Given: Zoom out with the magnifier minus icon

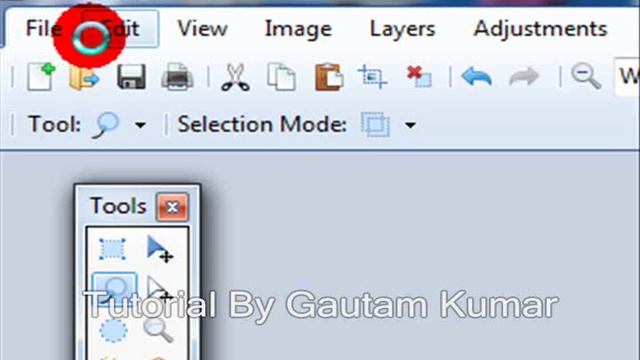Looking at the screenshot, I should click(x=586, y=76).
